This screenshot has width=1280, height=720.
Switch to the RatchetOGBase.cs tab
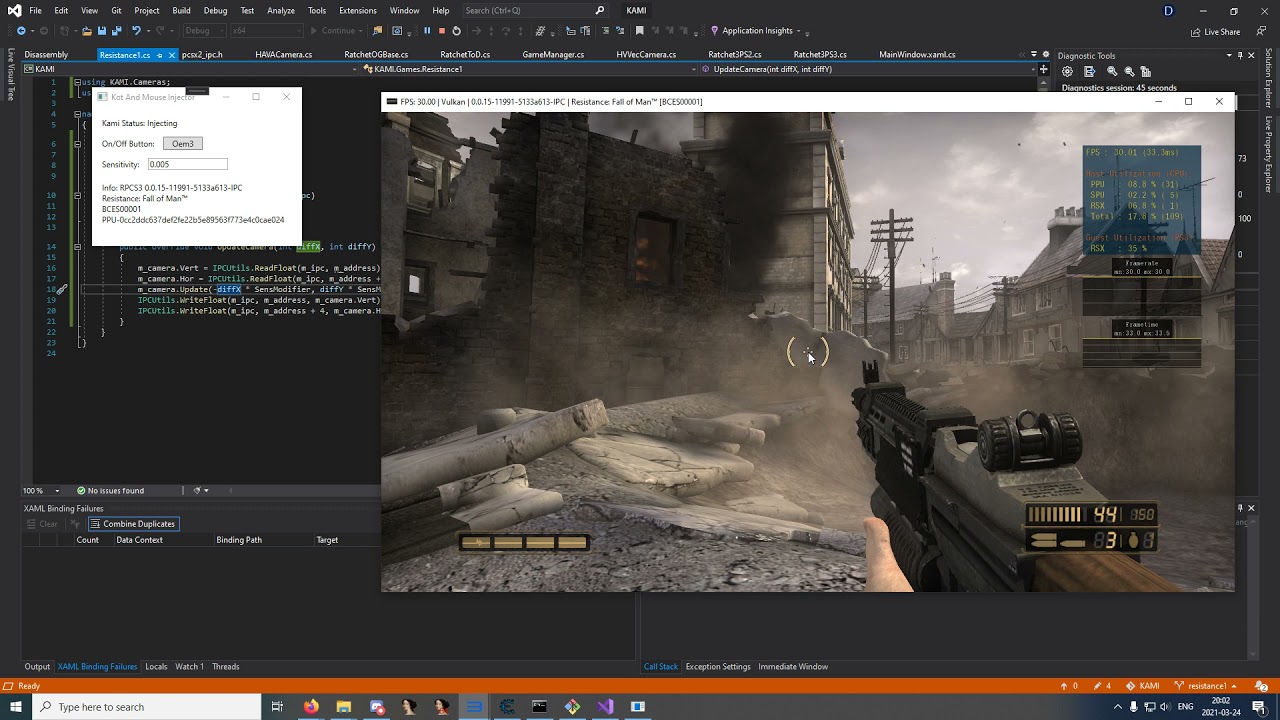[x=376, y=55]
